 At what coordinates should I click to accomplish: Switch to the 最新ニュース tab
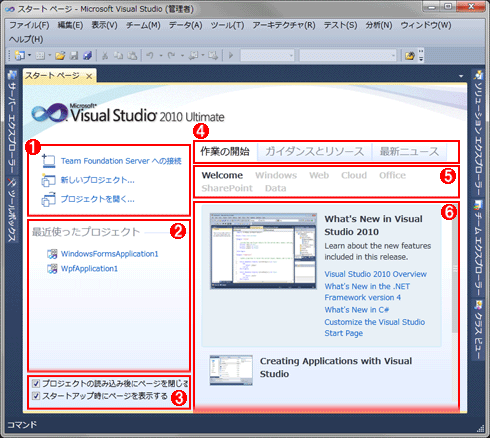(409, 152)
